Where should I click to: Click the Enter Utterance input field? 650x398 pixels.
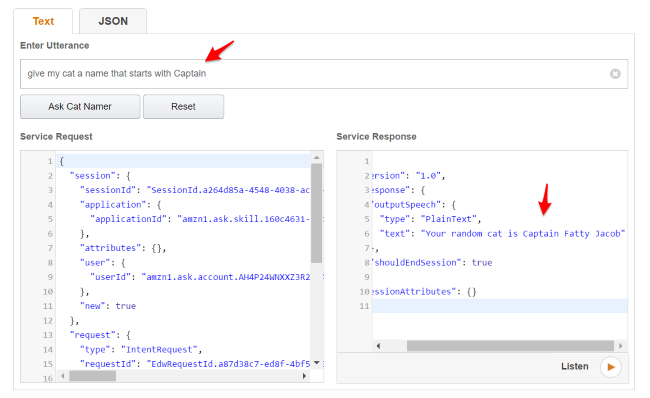324,74
